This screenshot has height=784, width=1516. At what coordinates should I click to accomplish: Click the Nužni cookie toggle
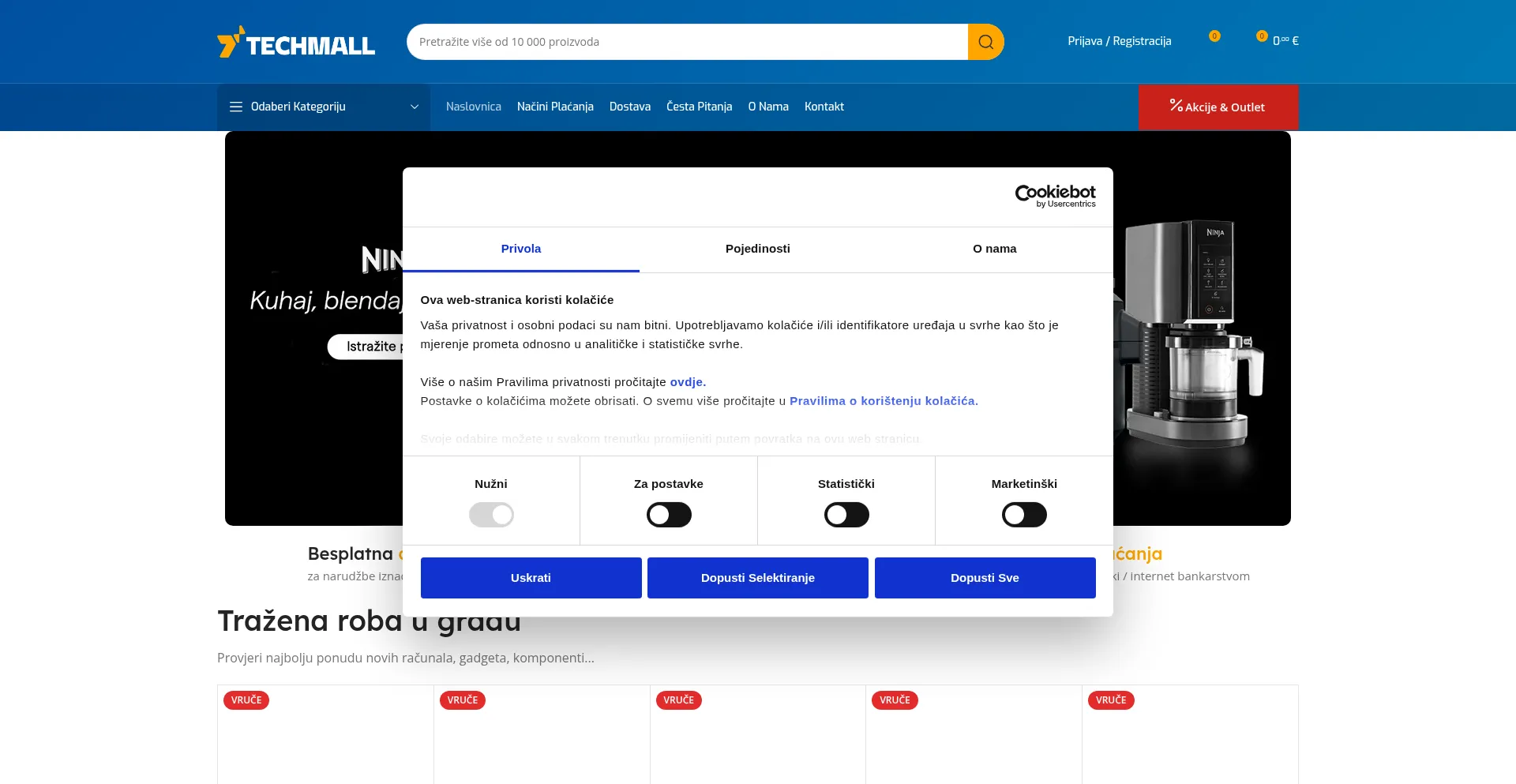pos(491,515)
